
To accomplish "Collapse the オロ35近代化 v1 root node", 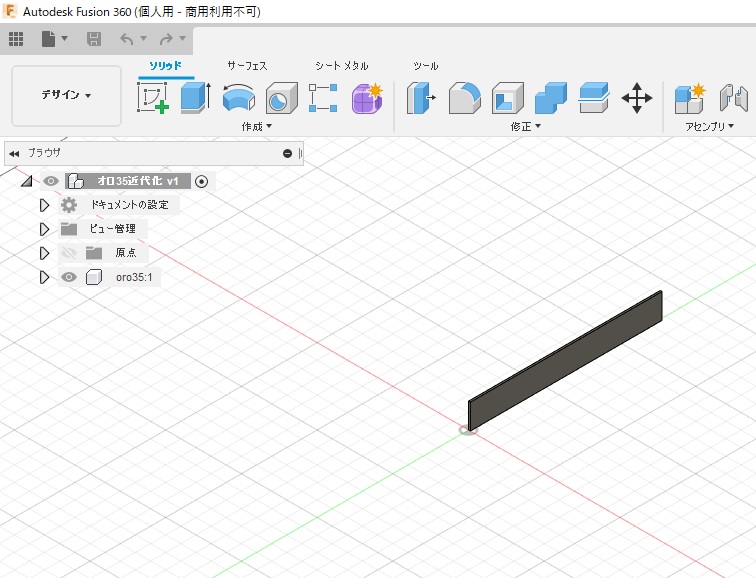I will click(27, 181).
